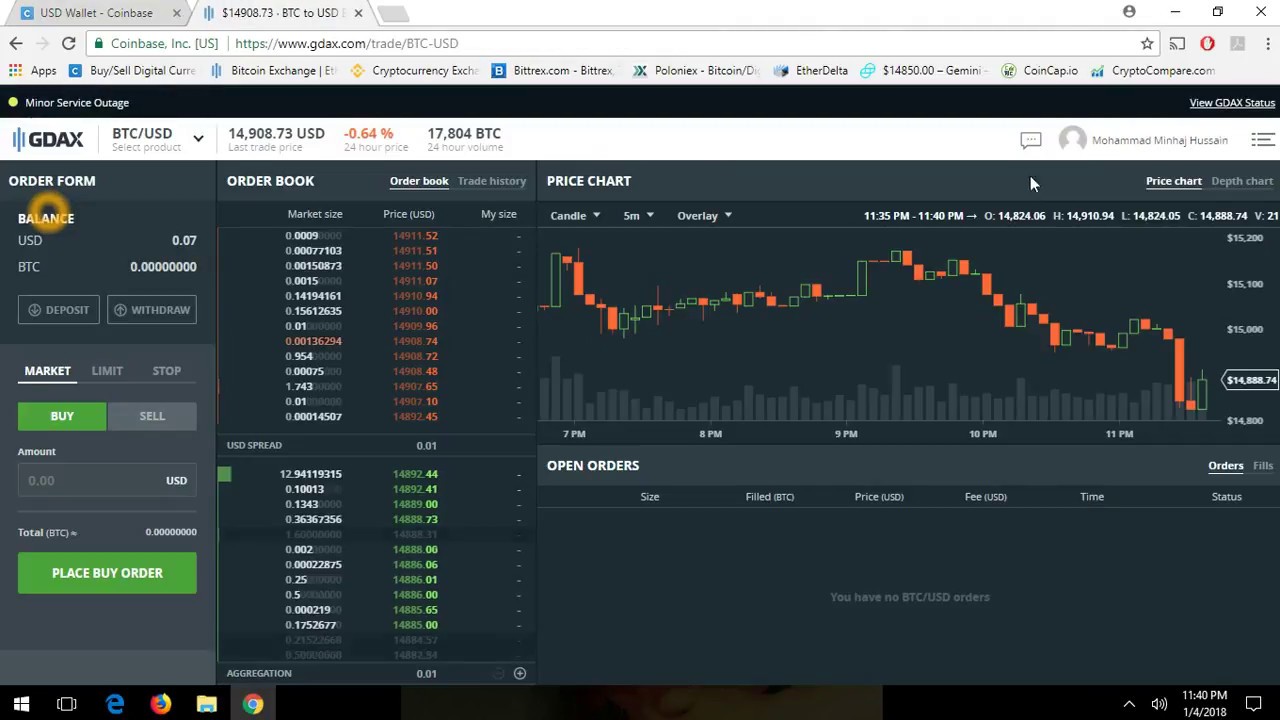Screen dimensions: 1280x720
Task: Select BUY order side
Action: 62,416
